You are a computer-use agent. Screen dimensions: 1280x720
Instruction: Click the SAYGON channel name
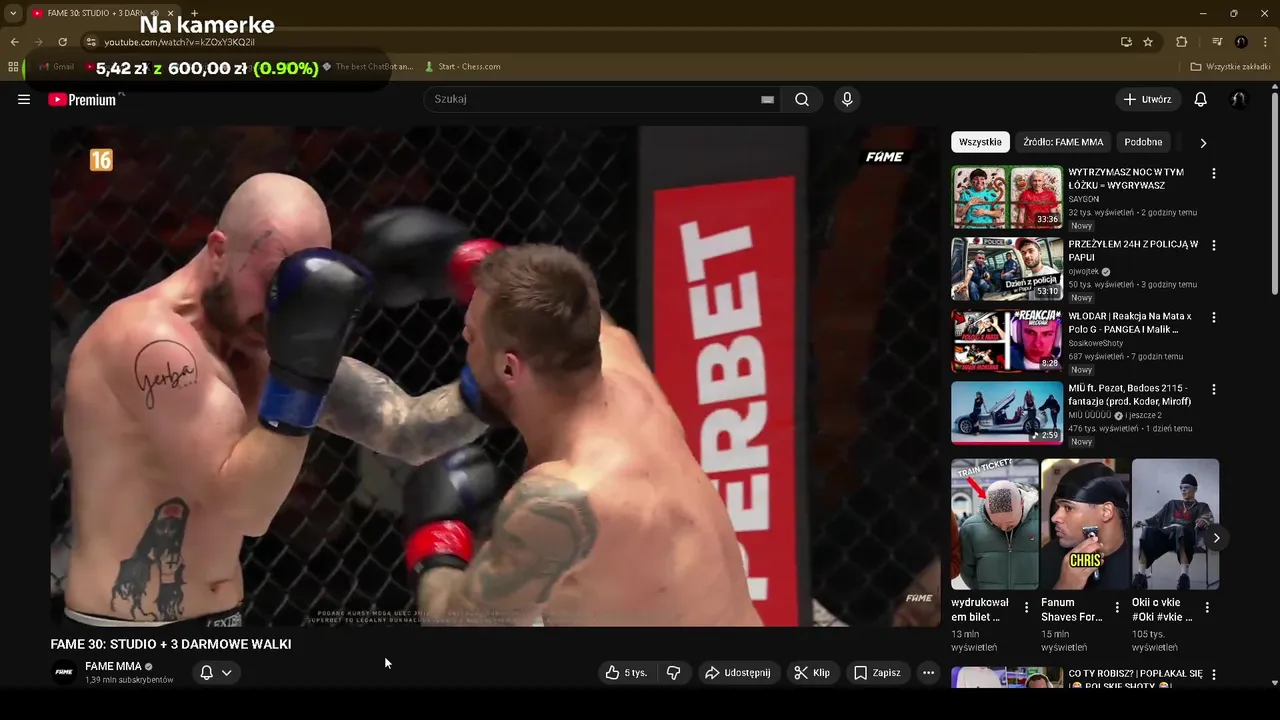1083,199
